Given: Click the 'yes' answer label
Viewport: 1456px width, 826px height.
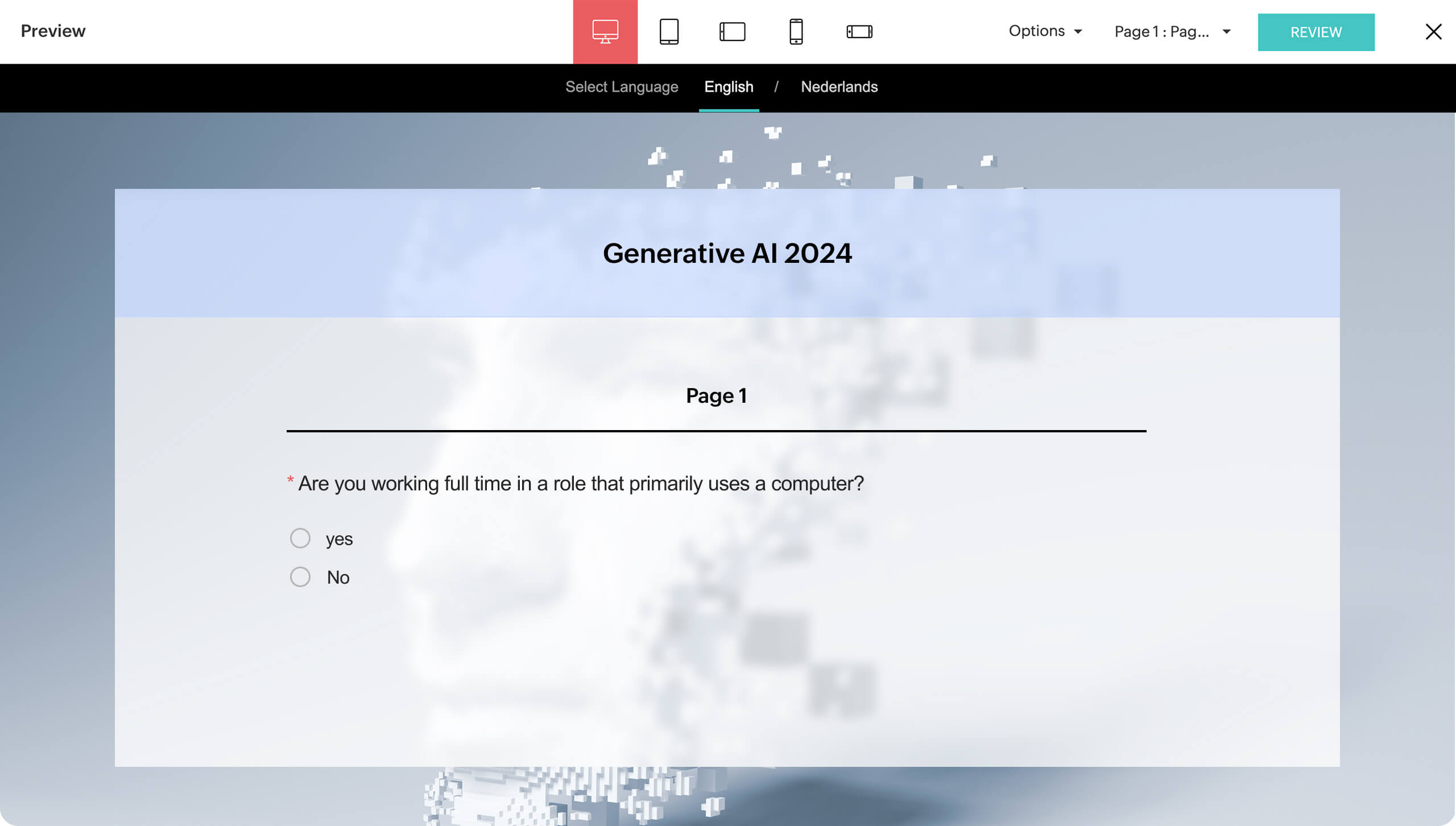Looking at the screenshot, I should click(339, 539).
